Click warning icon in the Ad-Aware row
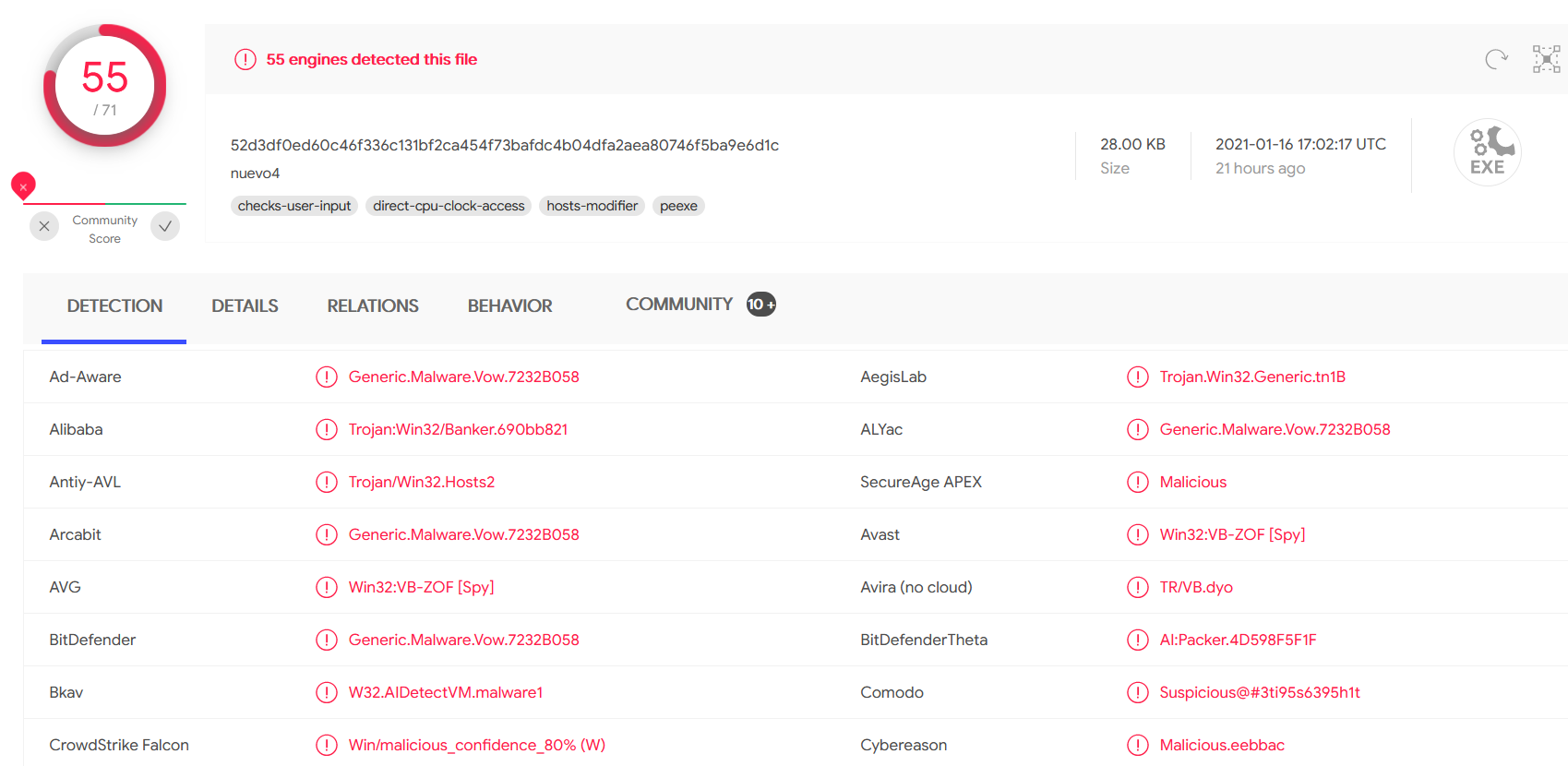 point(327,377)
